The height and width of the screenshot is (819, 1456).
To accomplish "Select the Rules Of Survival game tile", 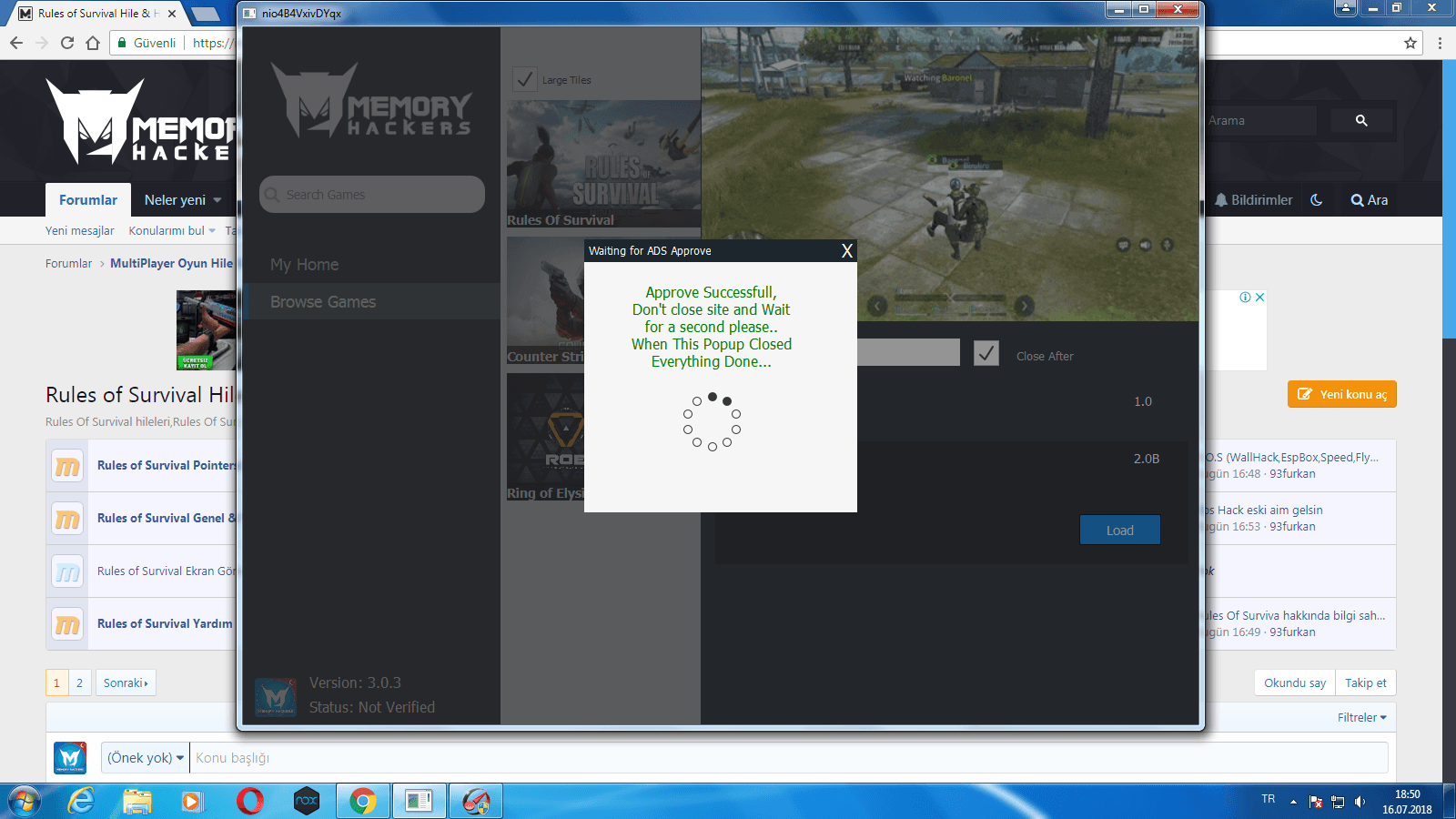I will point(603,164).
